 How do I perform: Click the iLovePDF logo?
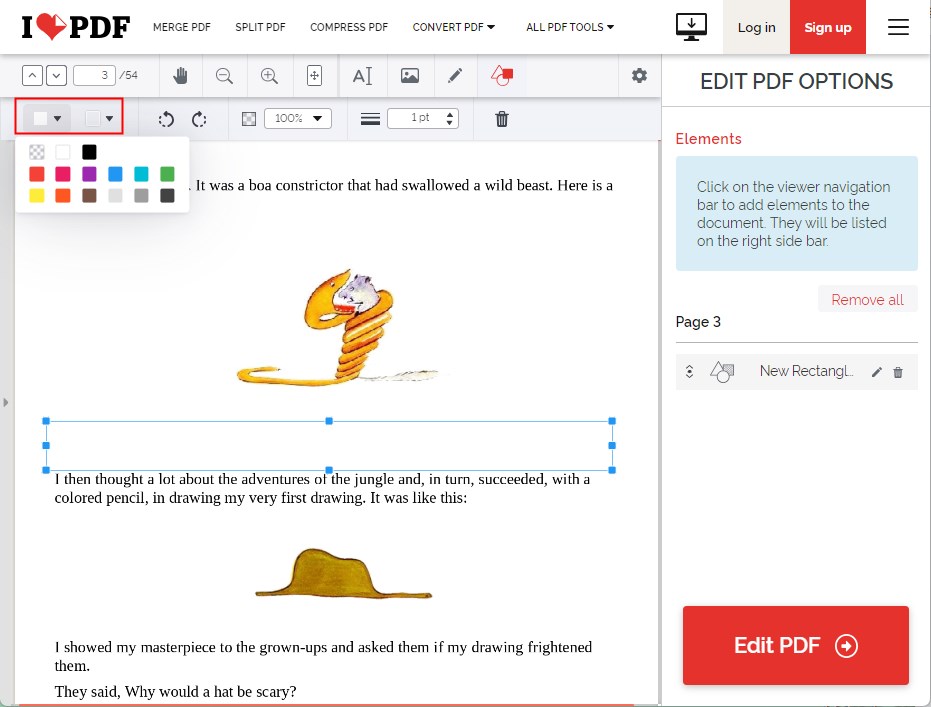pos(75,27)
